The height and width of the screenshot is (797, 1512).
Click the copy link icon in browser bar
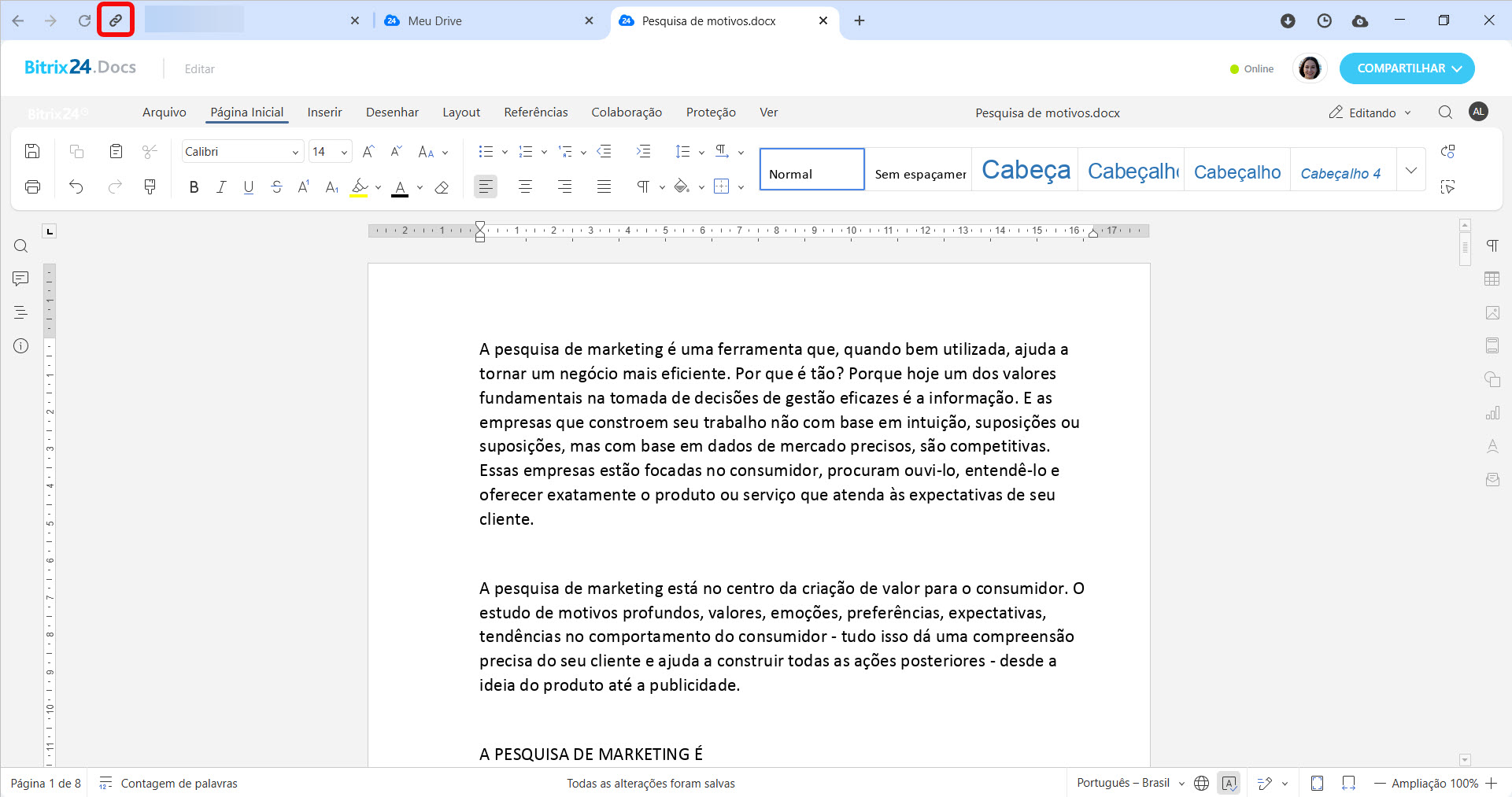(x=116, y=20)
